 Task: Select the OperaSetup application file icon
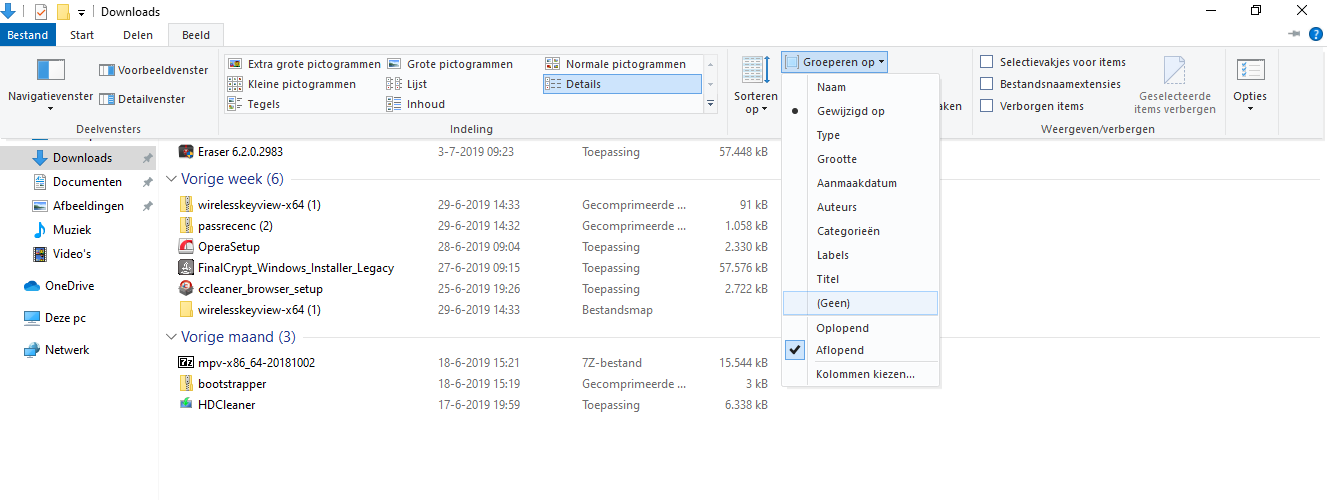(186, 247)
